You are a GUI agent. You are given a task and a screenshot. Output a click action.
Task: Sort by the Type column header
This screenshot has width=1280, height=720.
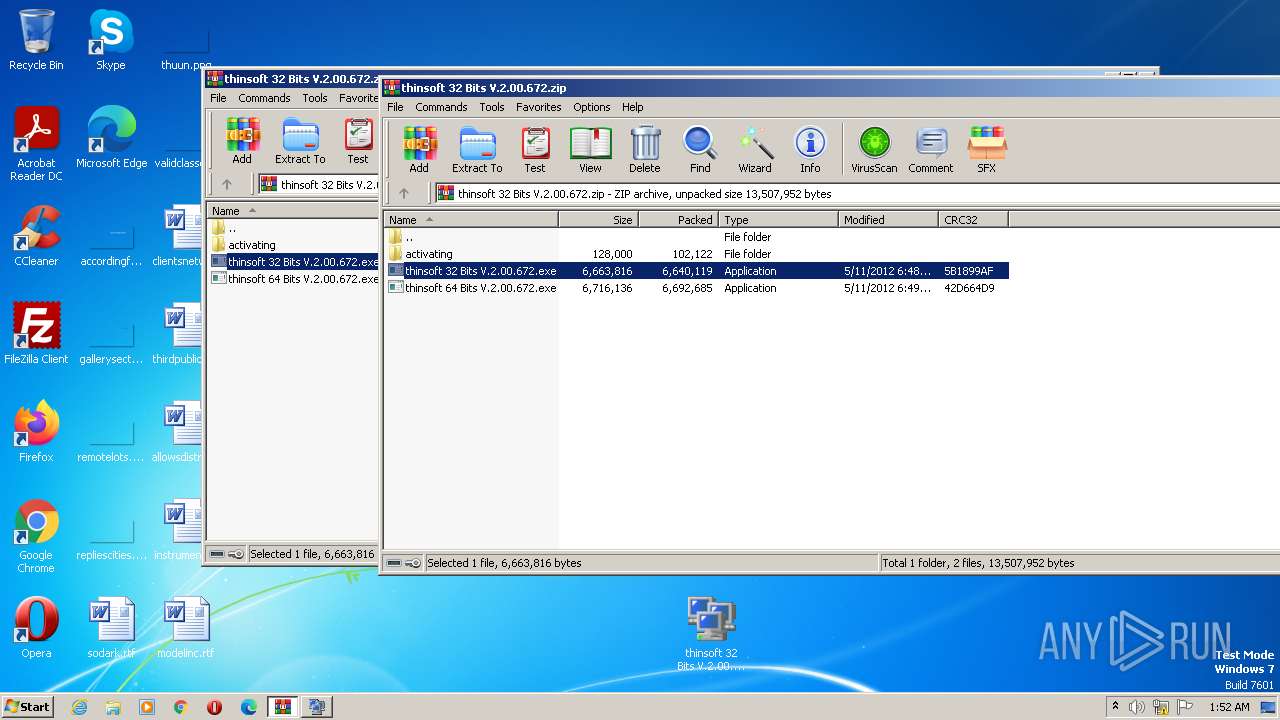(778, 220)
